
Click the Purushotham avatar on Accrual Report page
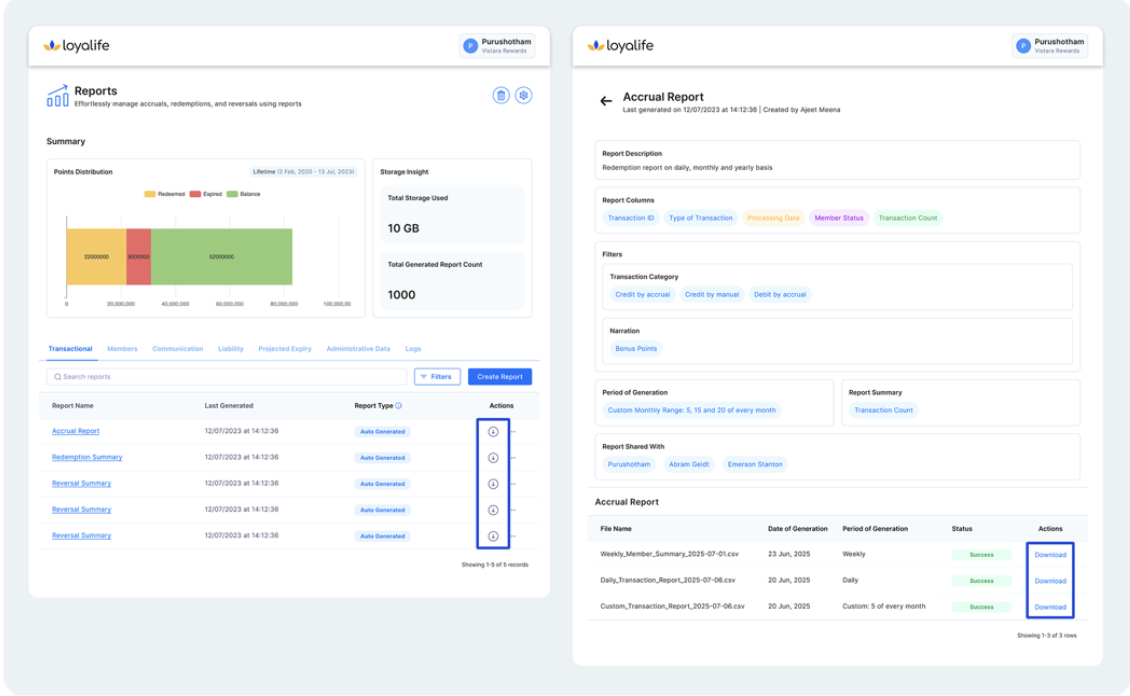tap(1023, 46)
